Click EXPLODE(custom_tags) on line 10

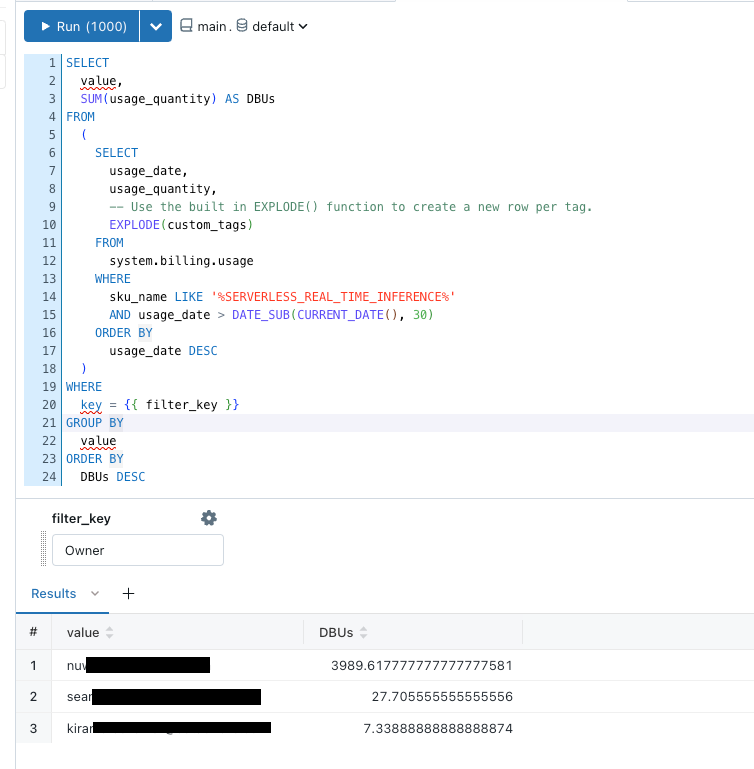181,225
